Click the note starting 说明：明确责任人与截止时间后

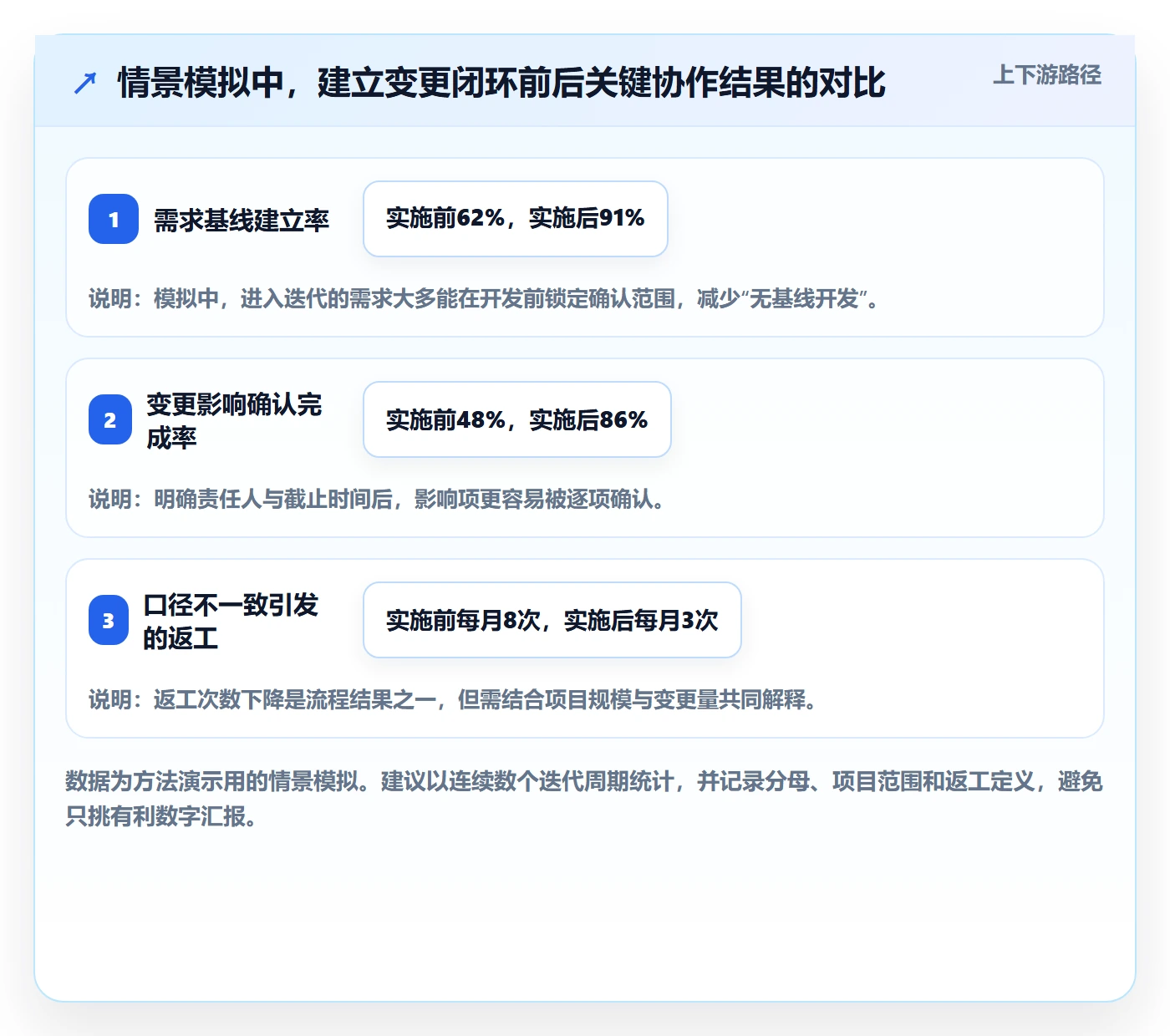click(x=377, y=499)
